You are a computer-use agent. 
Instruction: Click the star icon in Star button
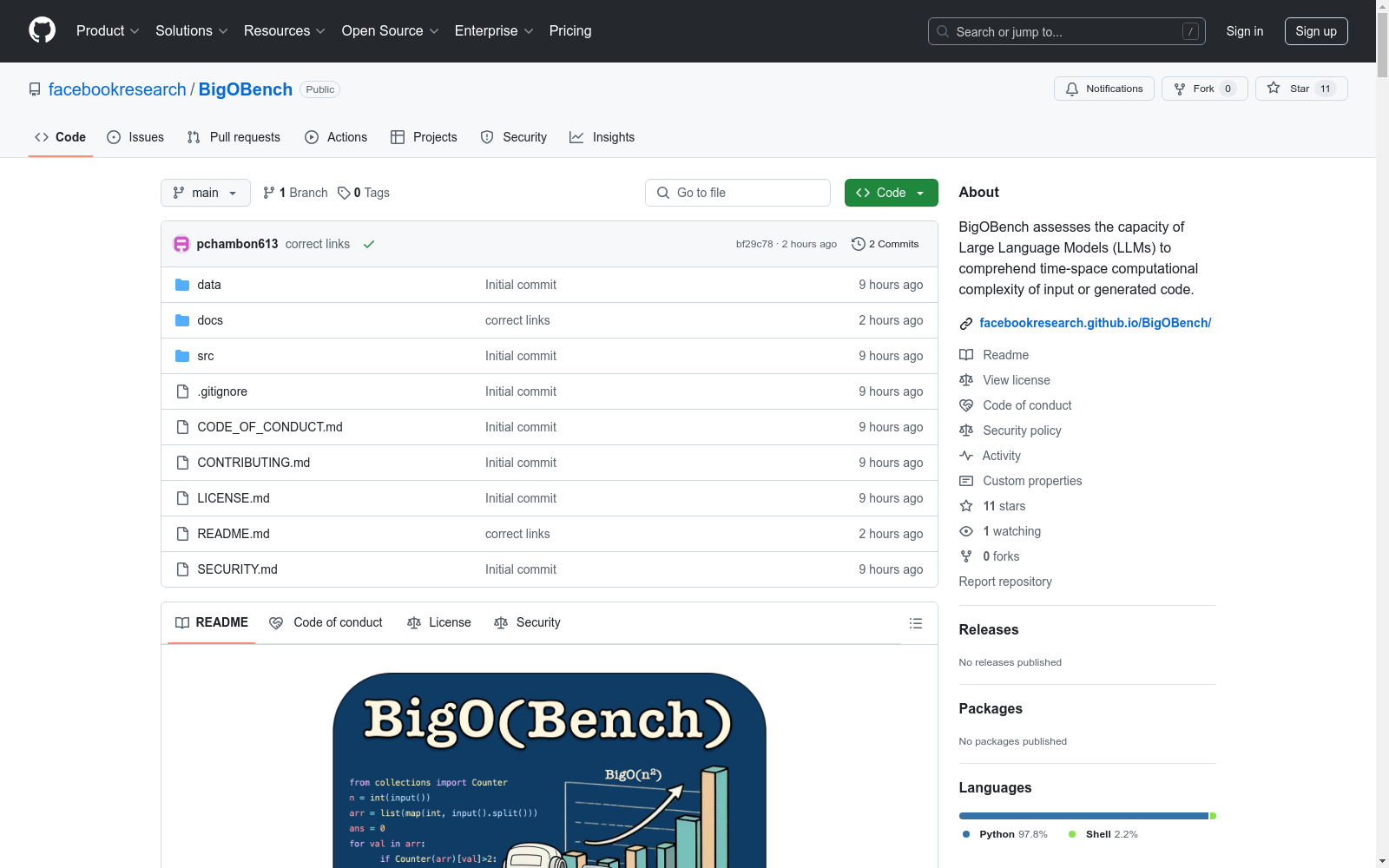pyautogui.click(x=1274, y=88)
